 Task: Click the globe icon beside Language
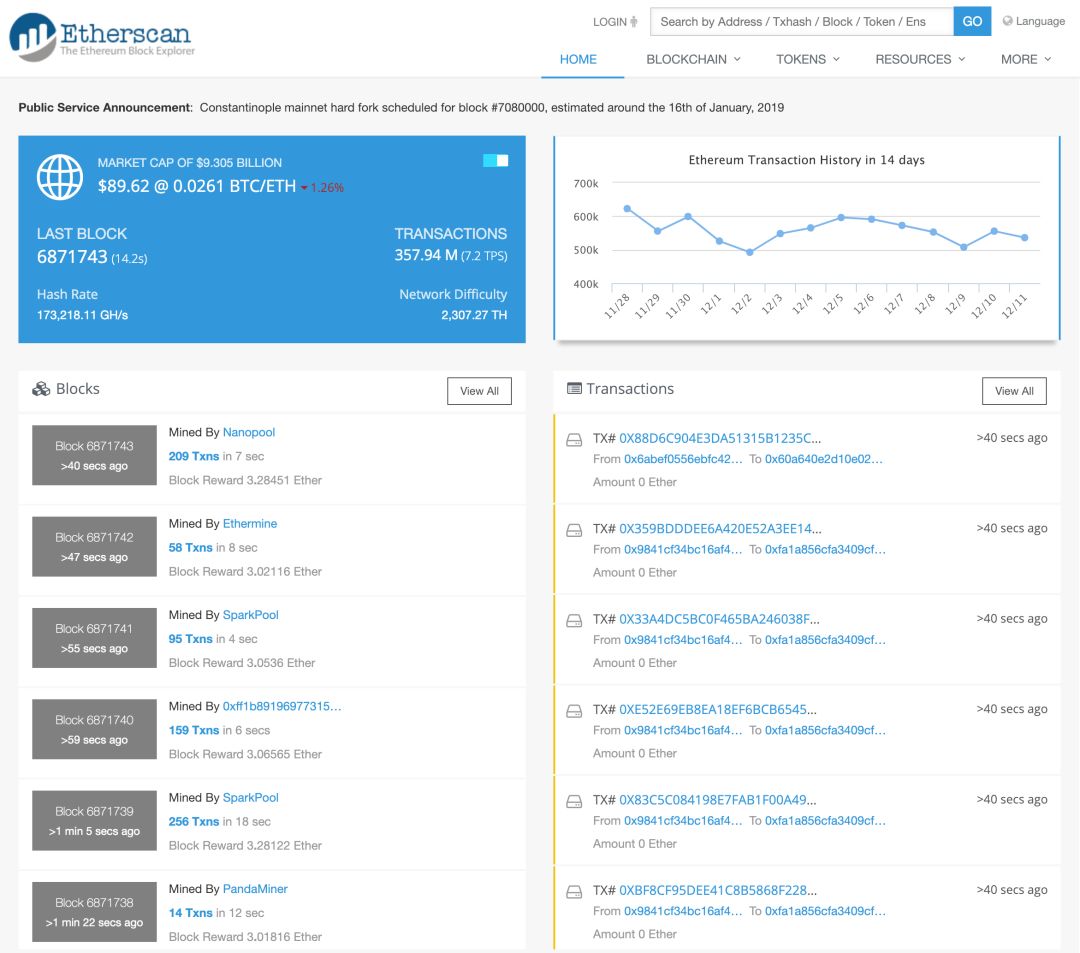(x=1008, y=21)
